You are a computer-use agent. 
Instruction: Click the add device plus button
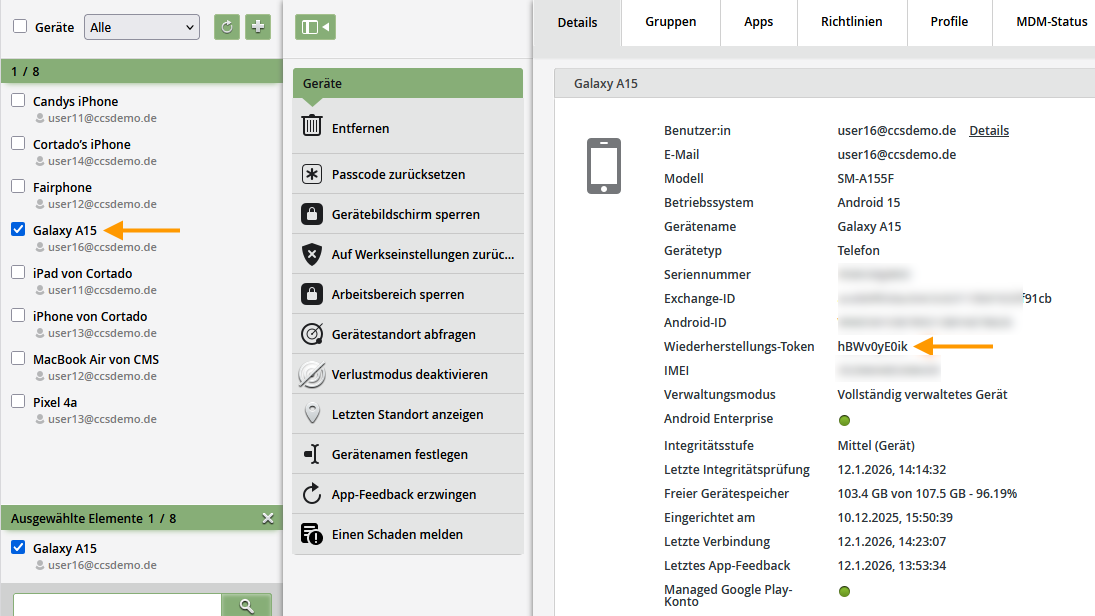point(257,26)
